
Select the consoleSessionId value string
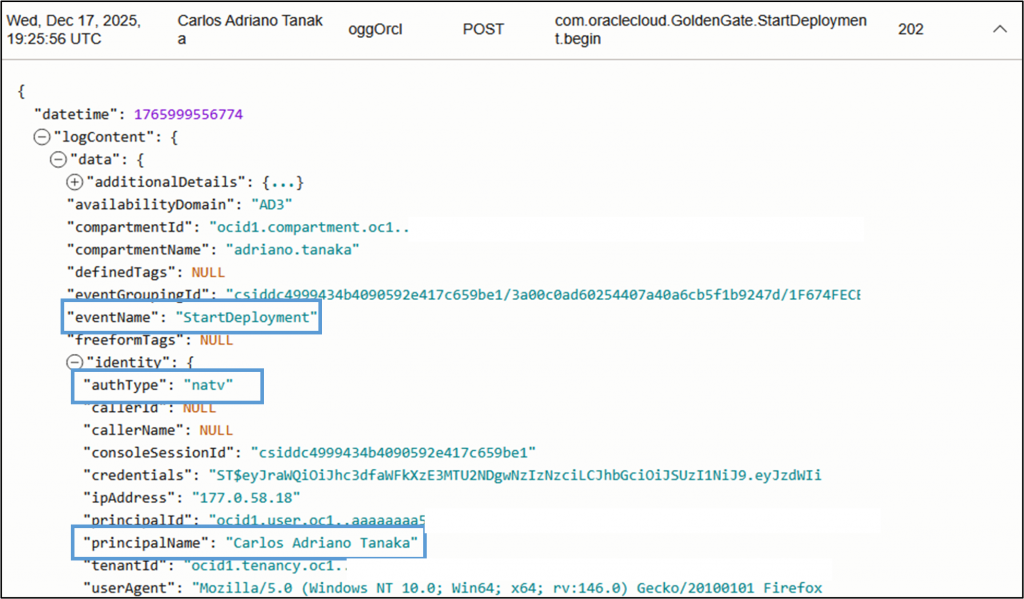(394, 452)
